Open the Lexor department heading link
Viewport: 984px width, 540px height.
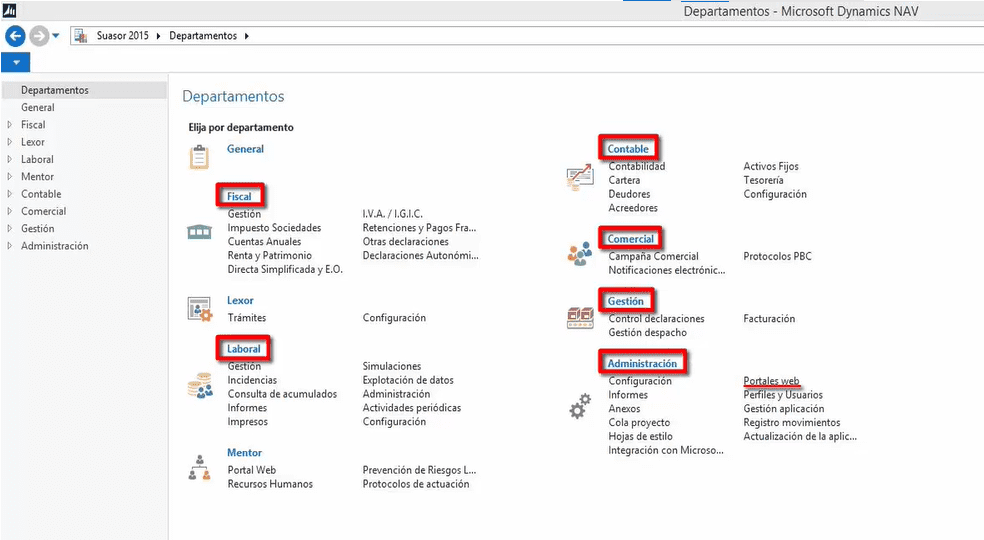(x=240, y=301)
